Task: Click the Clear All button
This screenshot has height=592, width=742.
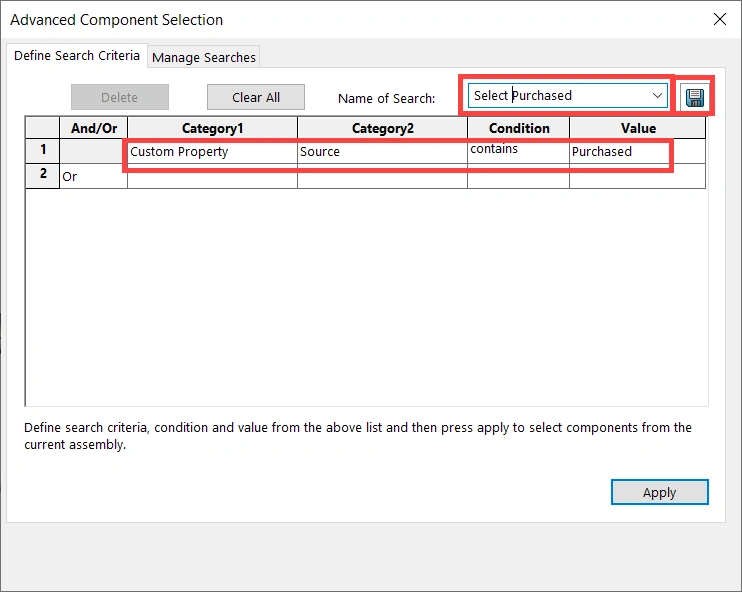Action: (256, 97)
